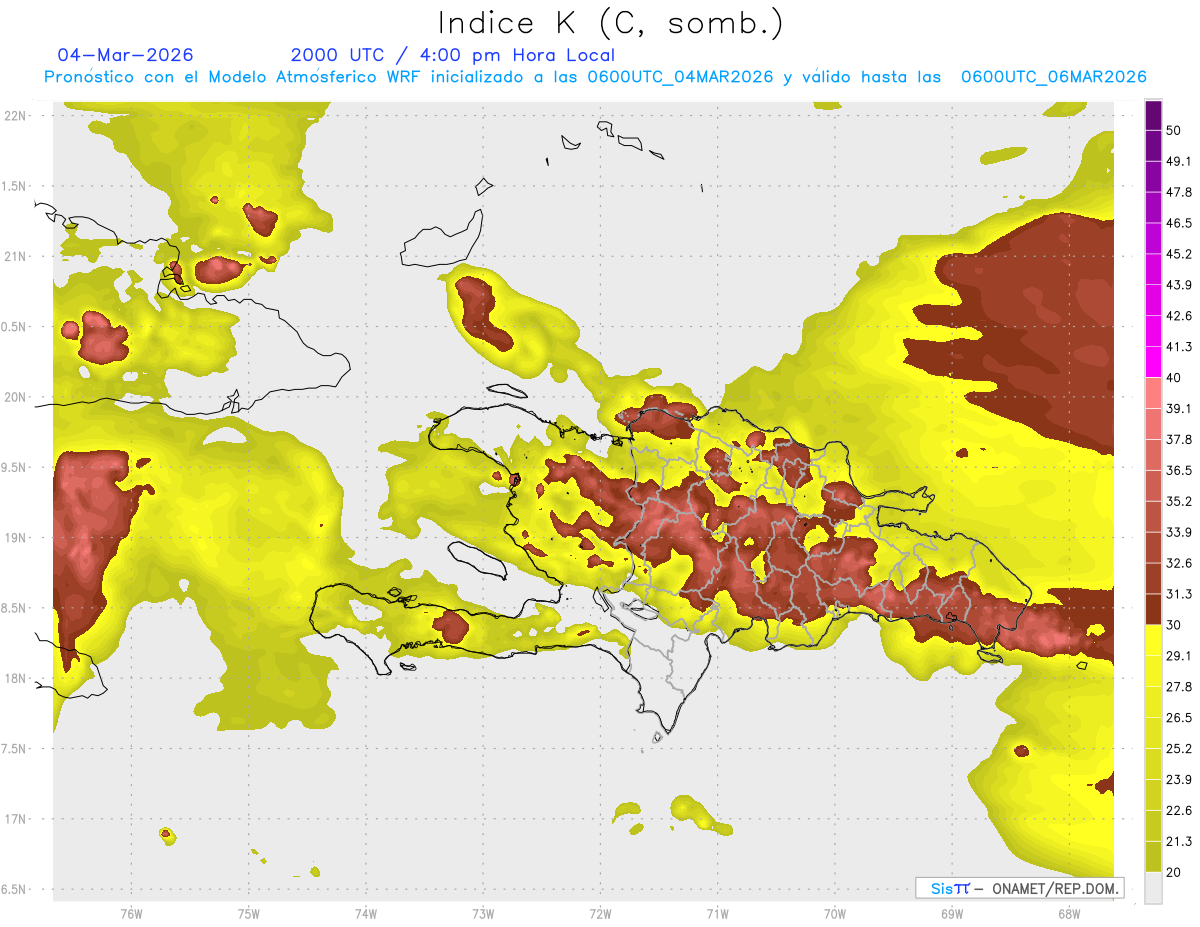This screenshot has width=1200, height=927.
Task: Click the colorbar value "35.2"
Action: coord(1179,501)
